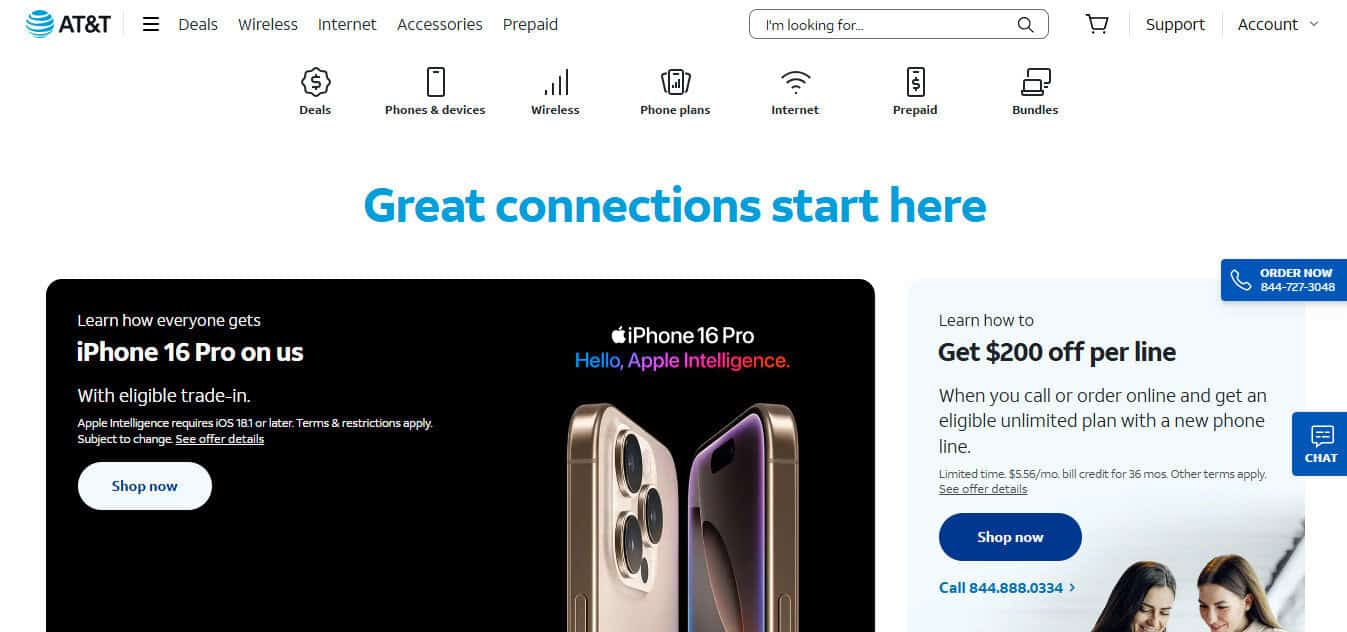Open the Phones & devices icon
The image size is (1347, 632).
point(435,82)
